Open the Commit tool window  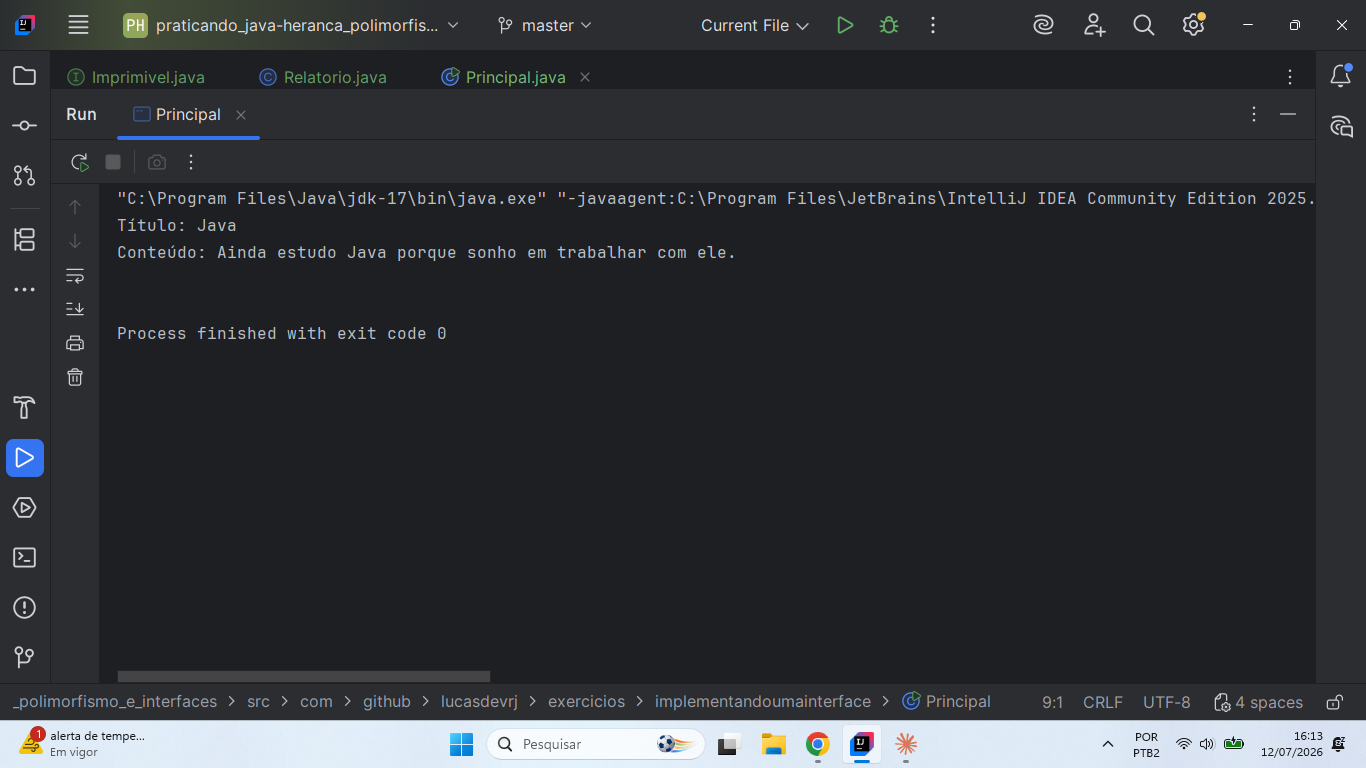[25, 126]
